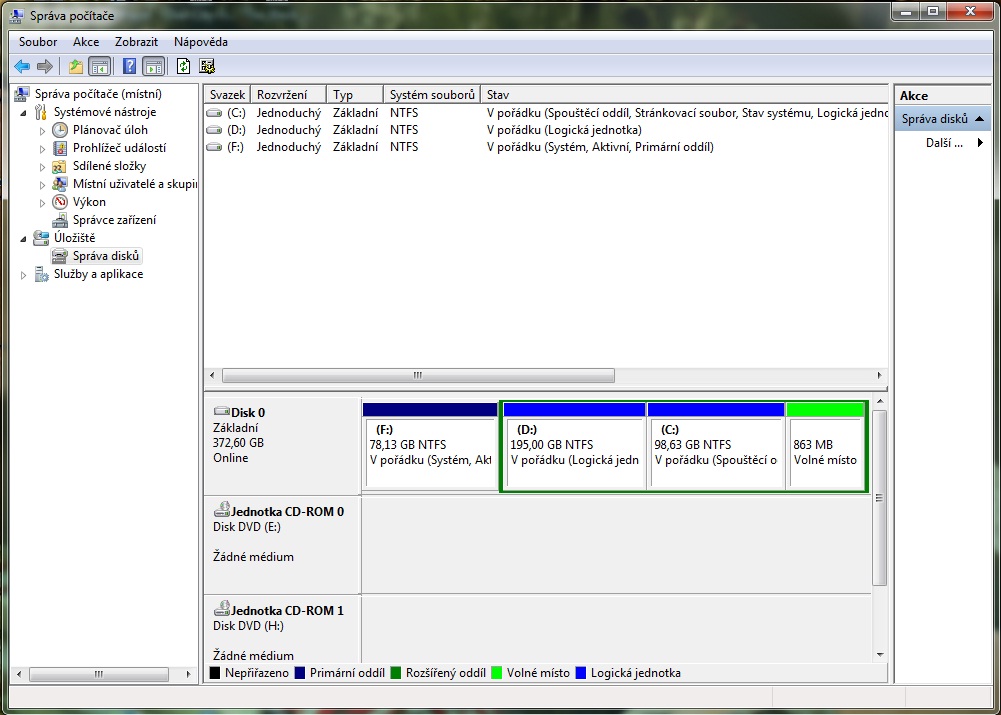Collapse the Systémové nástroje tree node
This screenshot has width=1001, height=715.
pos(24,113)
